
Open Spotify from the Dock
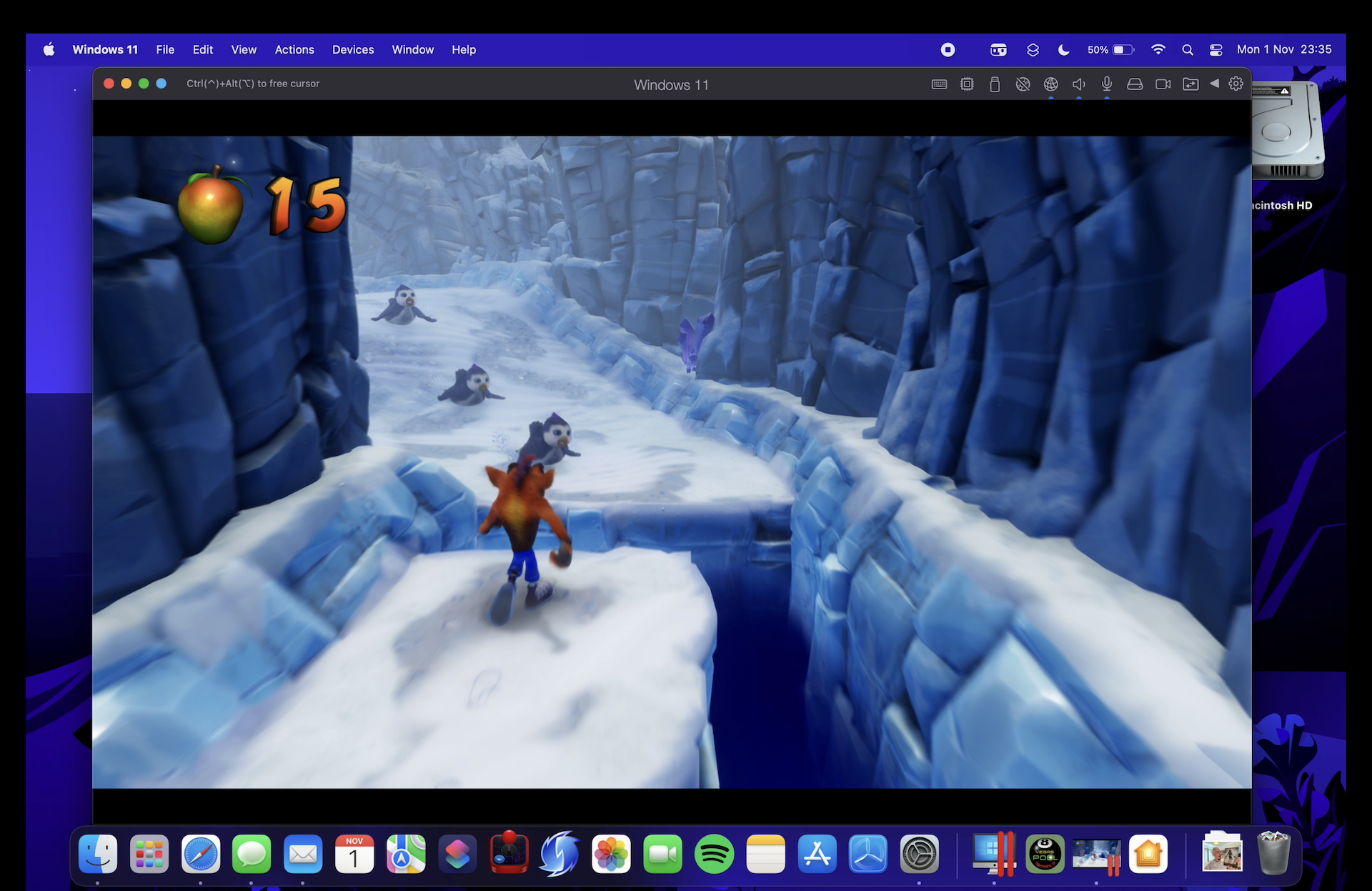click(x=715, y=853)
